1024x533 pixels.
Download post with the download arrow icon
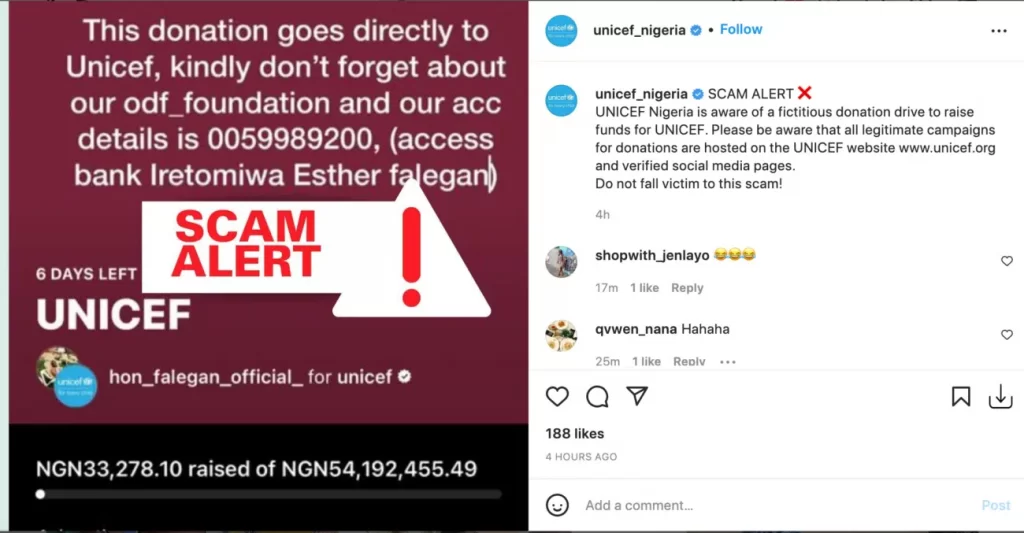pyautogui.click(x=1000, y=396)
